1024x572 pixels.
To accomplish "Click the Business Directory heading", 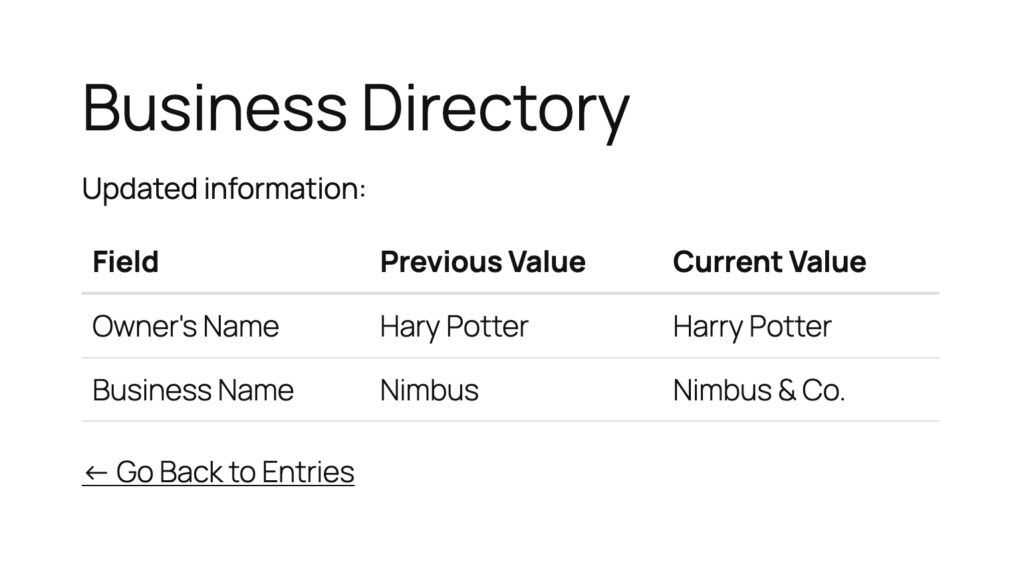I will 355,109.
